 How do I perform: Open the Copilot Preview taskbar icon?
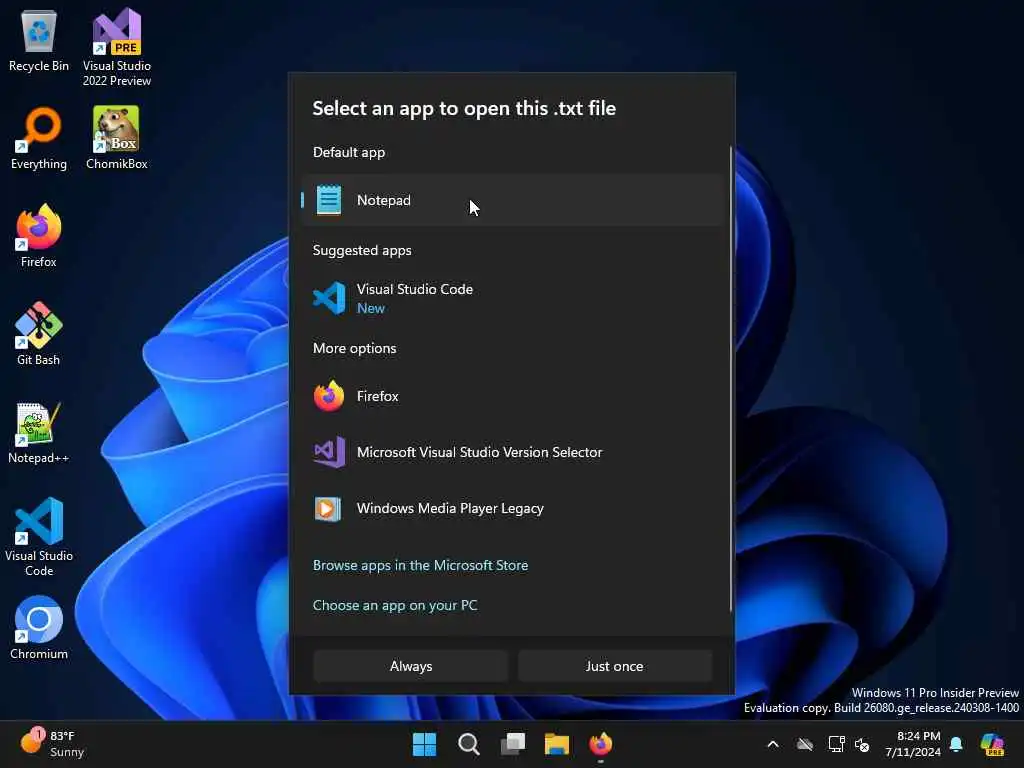click(x=993, y=744)
